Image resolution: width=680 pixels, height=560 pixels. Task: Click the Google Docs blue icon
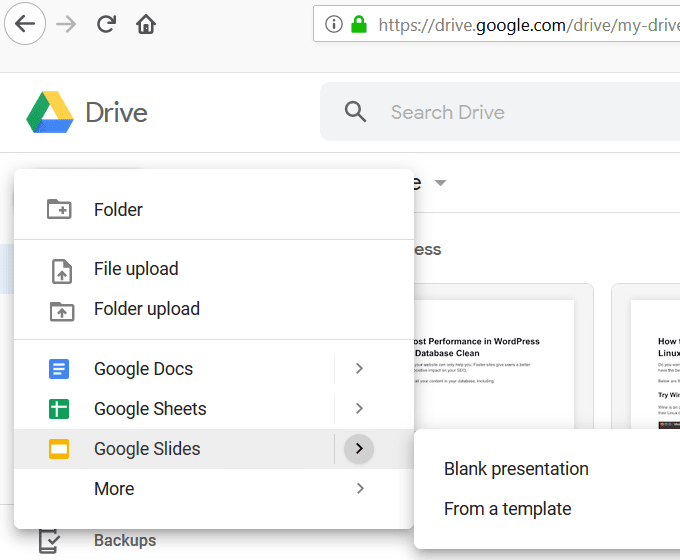tap(59, 369)
